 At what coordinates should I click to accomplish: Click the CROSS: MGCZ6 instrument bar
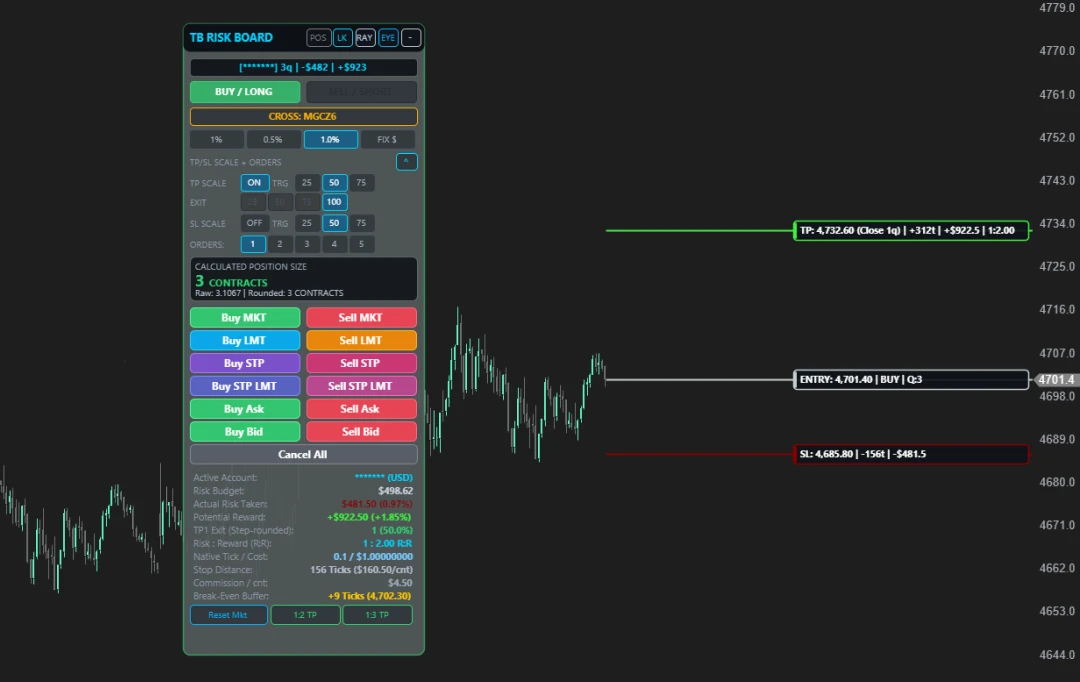(x=303, y=116)
